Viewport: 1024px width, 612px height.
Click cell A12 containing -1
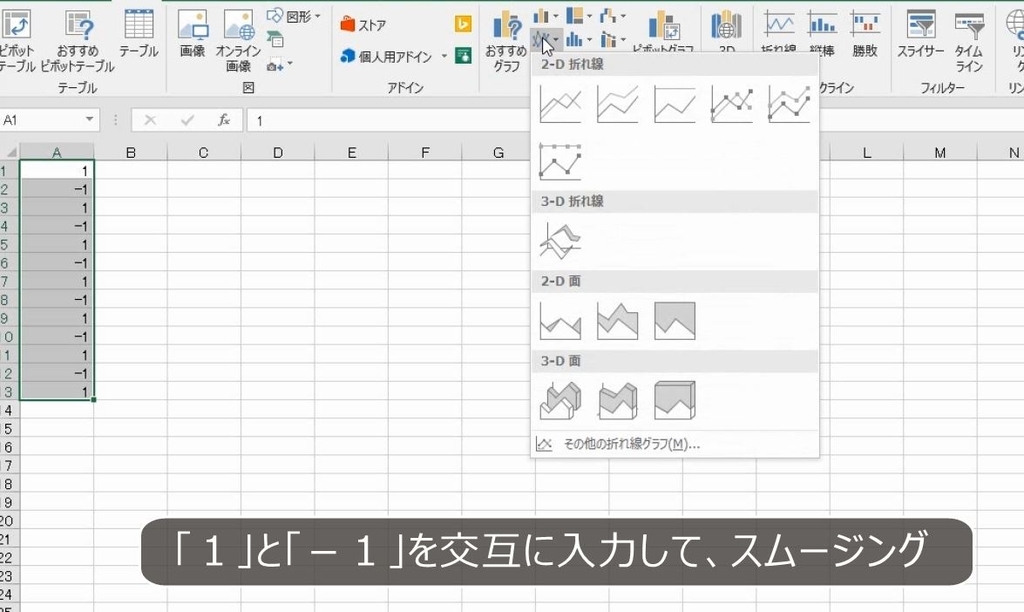[57, 374]
